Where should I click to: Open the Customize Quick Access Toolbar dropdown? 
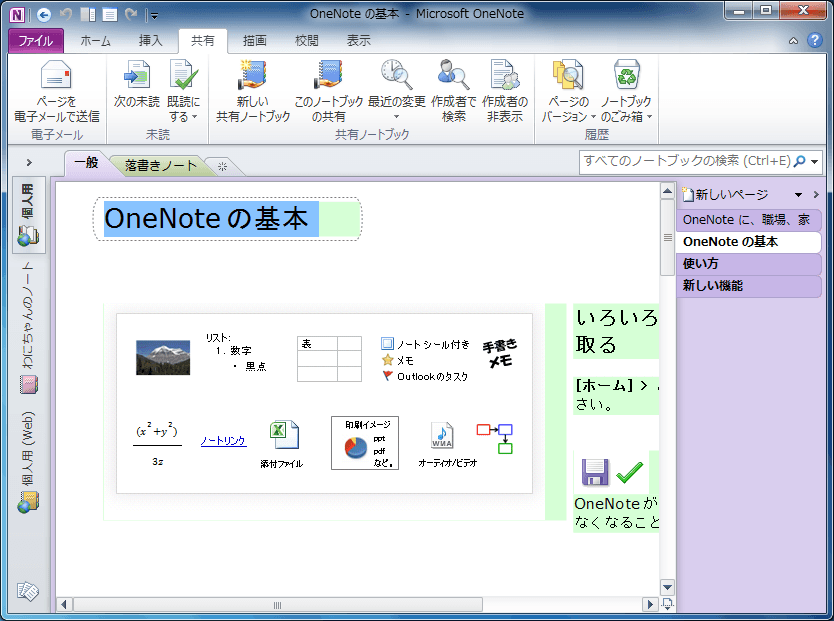pyautogui.click(x=154, y=15)
